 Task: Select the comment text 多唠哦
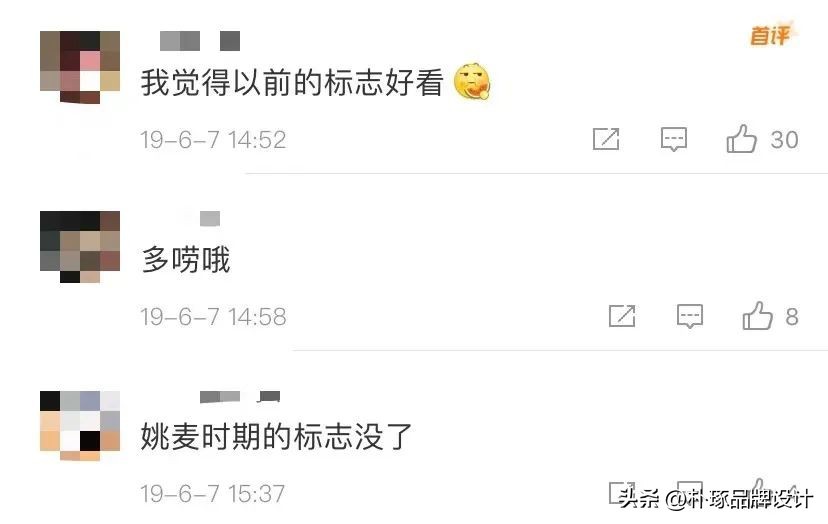tap(186, 260)
